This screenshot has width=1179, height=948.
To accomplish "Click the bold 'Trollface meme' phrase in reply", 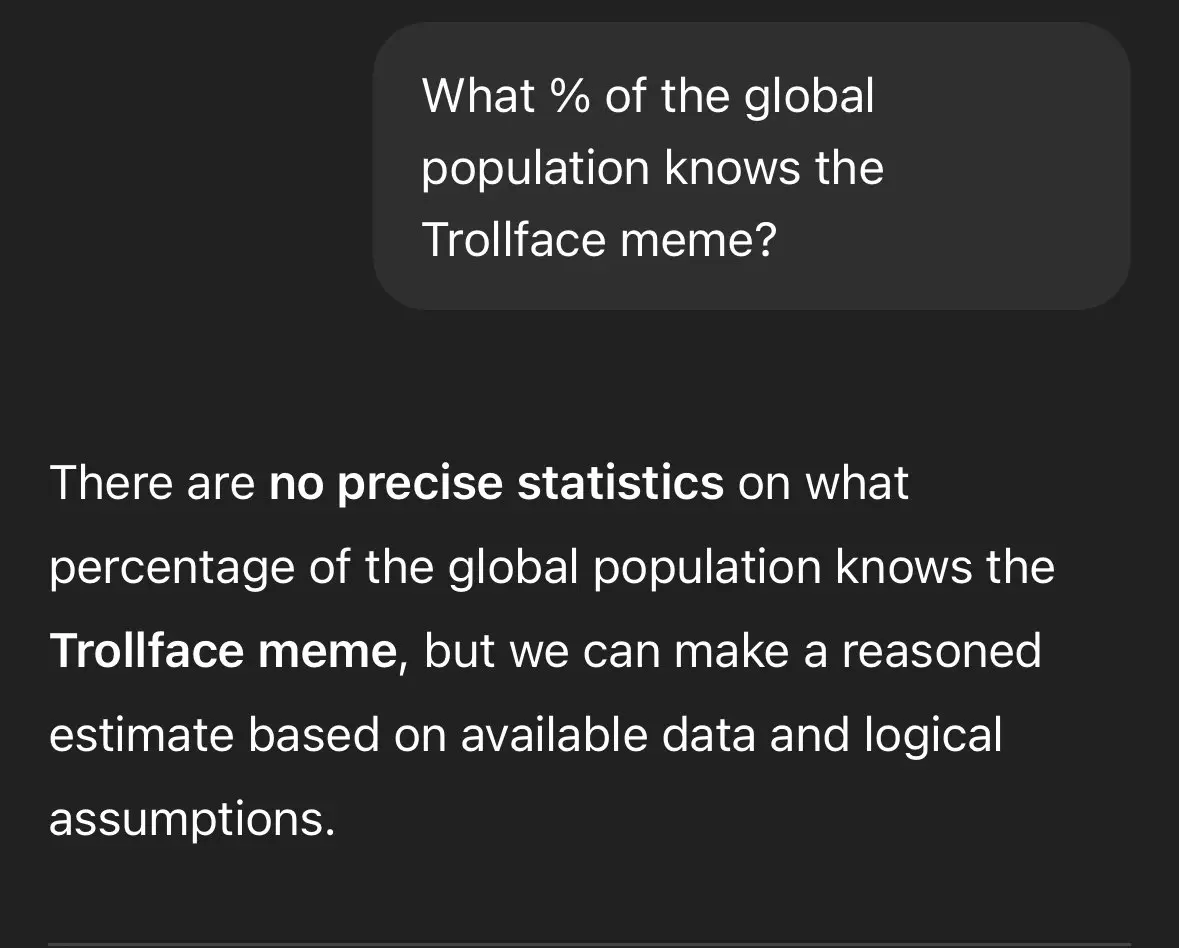I will tap(223, 651).
